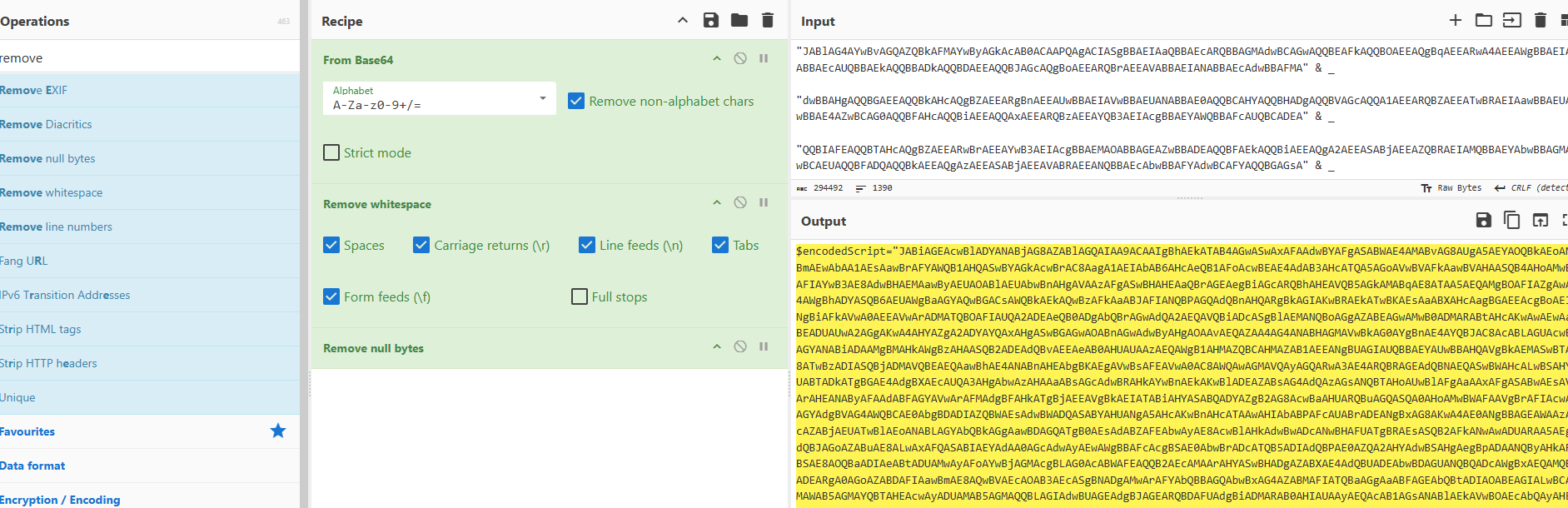Open a file as input
The image size is (1568, 508).
(x=1511, y=21)
